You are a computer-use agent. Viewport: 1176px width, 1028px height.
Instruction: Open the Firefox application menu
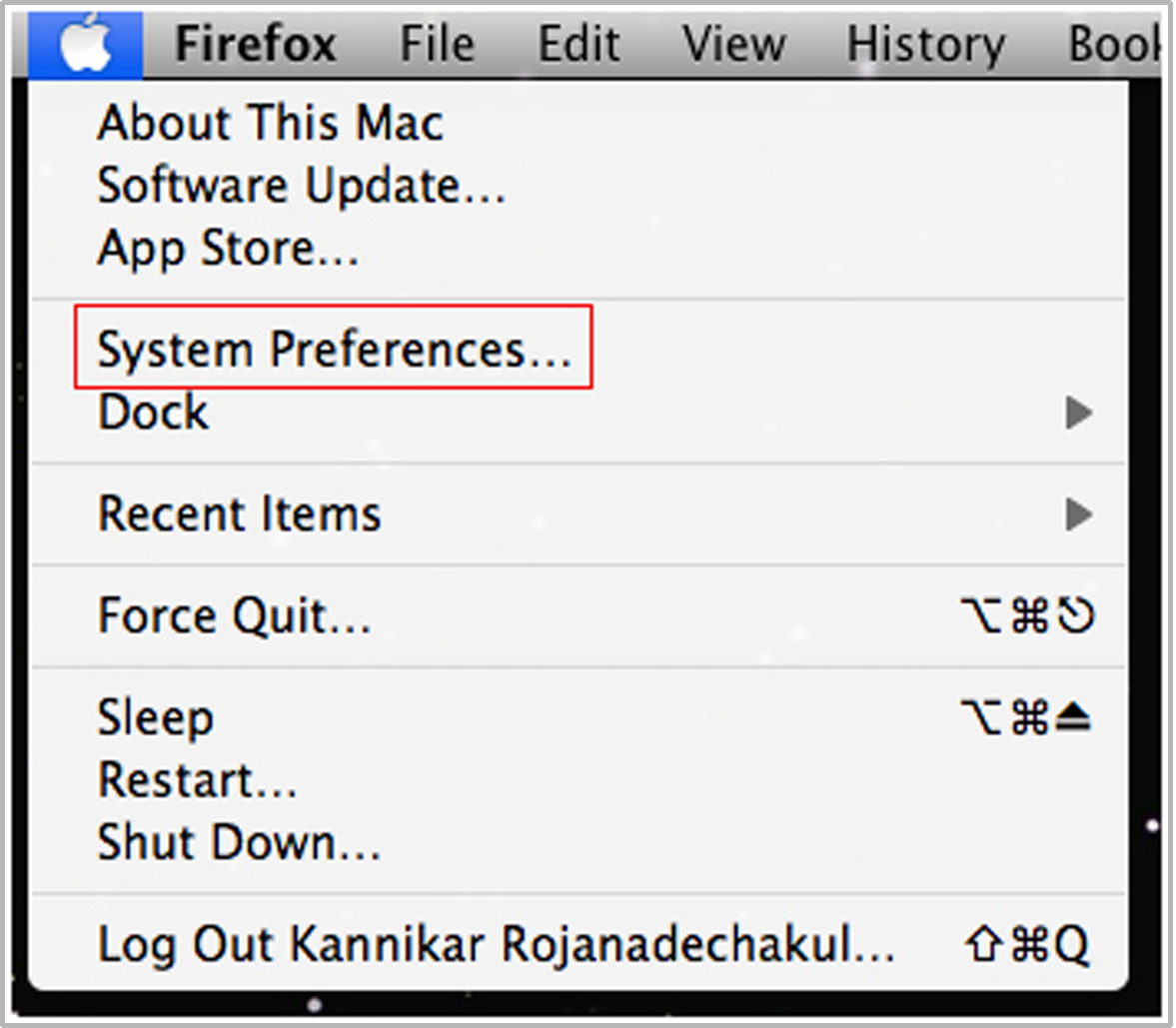[x=256, y=46]
